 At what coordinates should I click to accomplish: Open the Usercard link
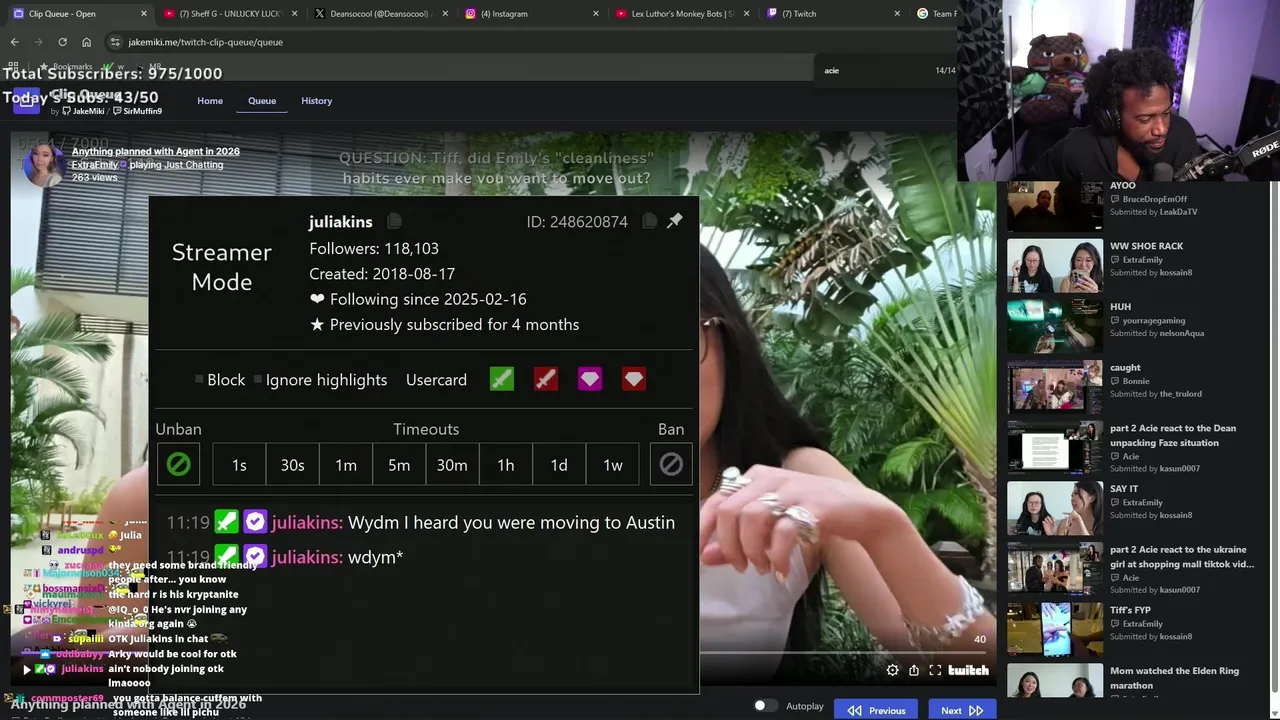(x=436, y=380)
